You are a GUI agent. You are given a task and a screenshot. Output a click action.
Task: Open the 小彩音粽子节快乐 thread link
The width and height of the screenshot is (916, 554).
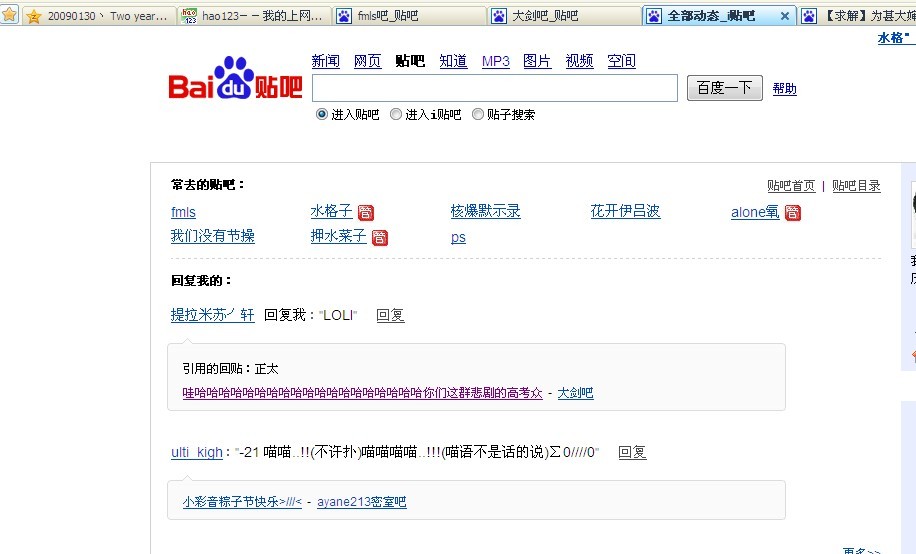pyautogui.click(x=242, y=502)
